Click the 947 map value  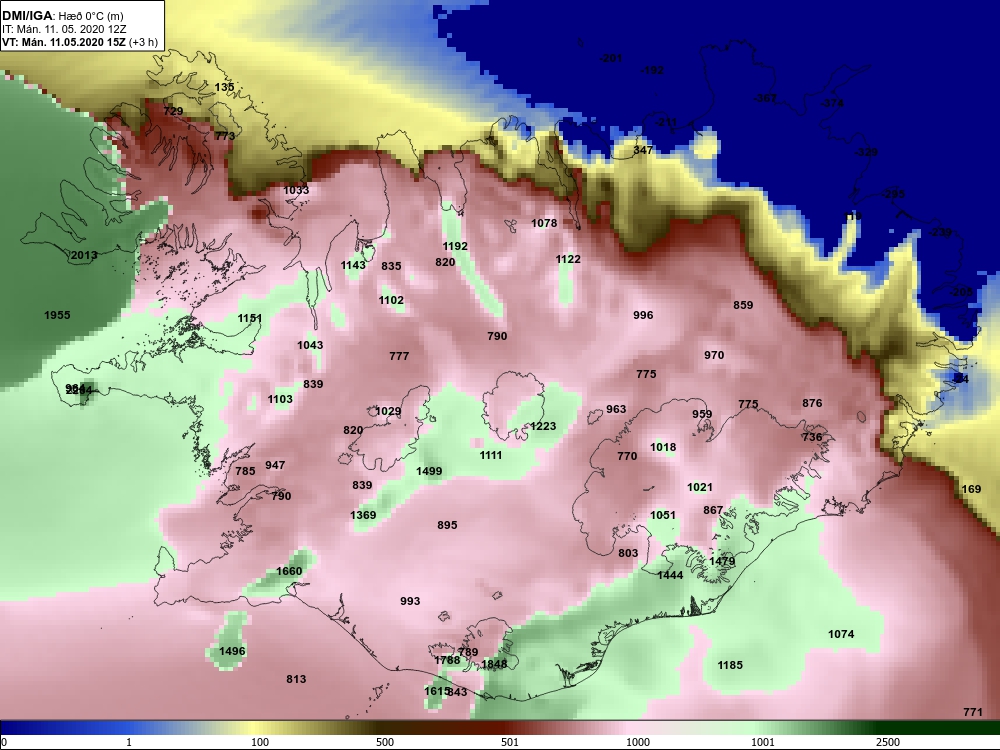pyautogui.click(x=275, y=465)
